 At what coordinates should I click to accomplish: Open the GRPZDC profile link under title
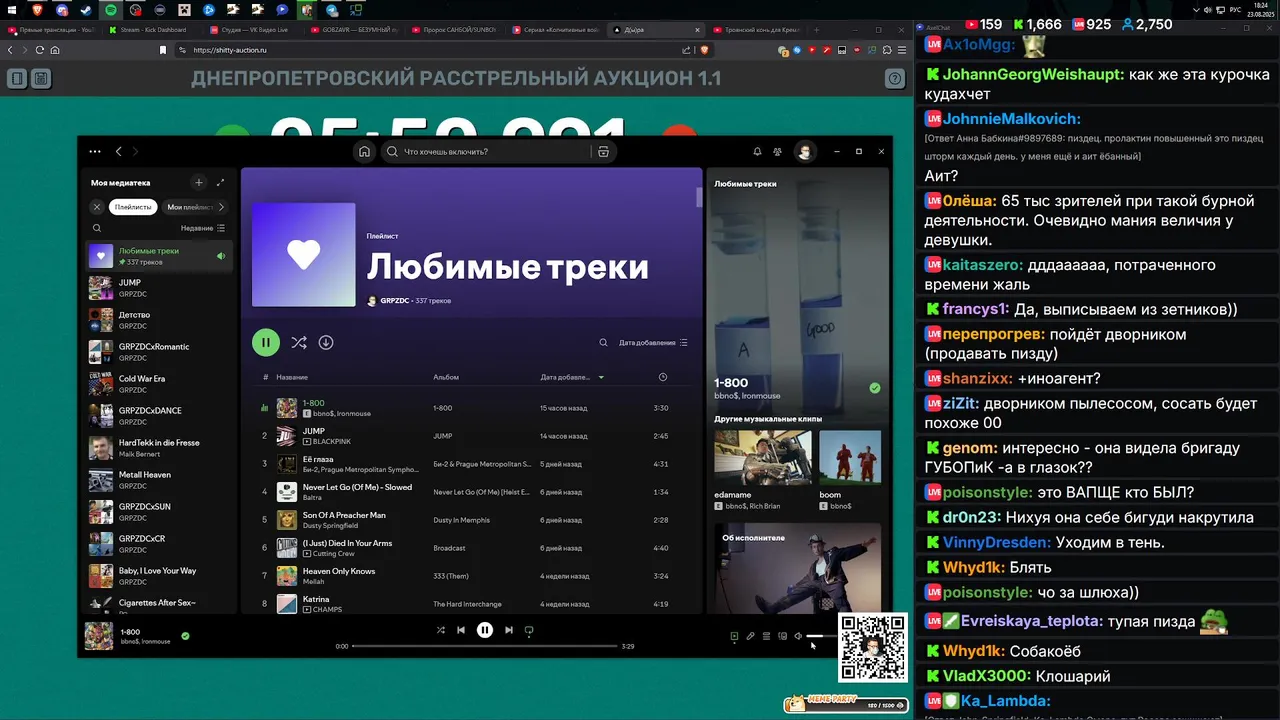pyautogui.click(x=395, y=301)
